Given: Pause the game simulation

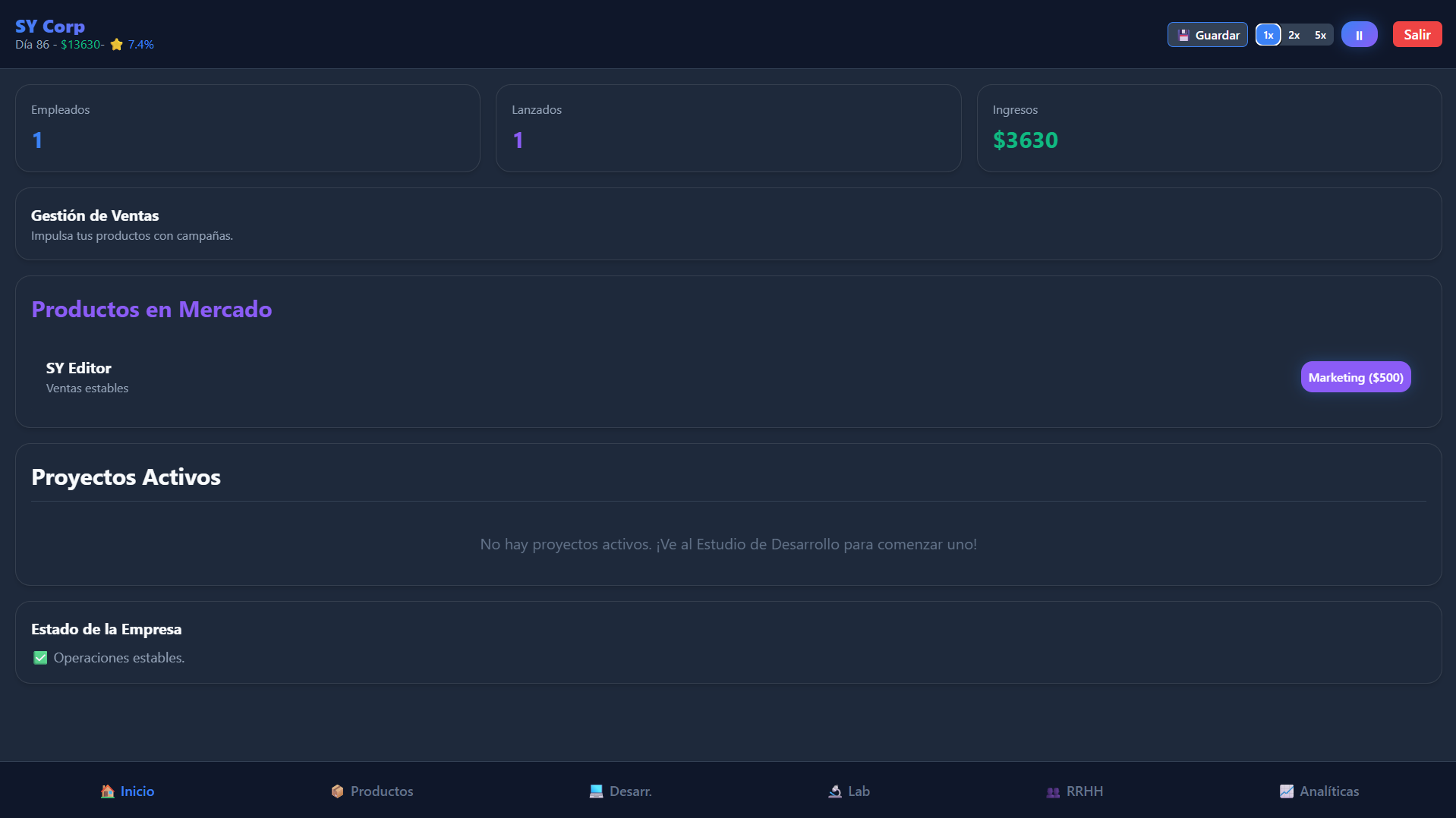Looking at the screenshot, I should 1359,35.
